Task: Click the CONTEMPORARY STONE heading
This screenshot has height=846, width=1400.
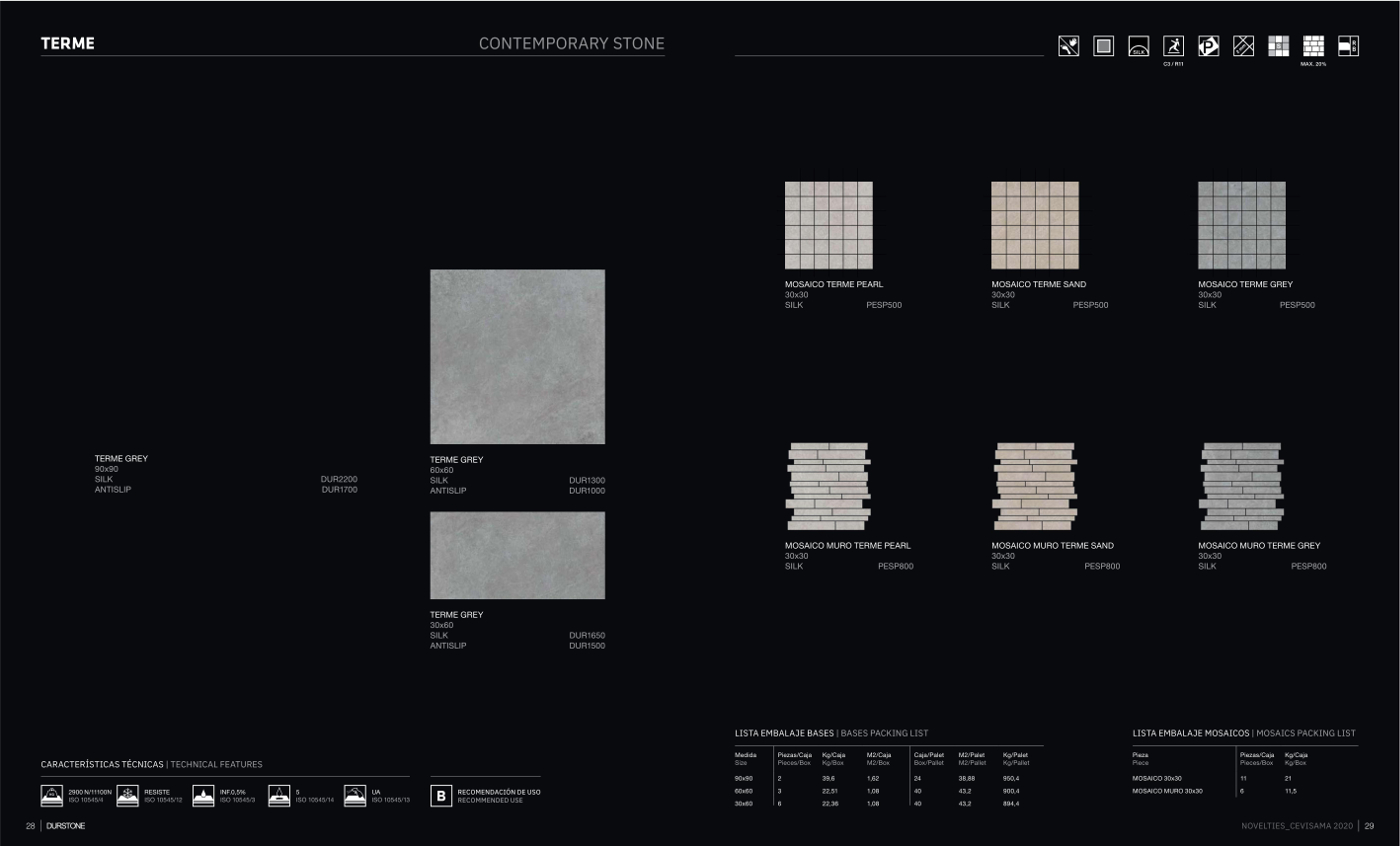Action: 572,44
